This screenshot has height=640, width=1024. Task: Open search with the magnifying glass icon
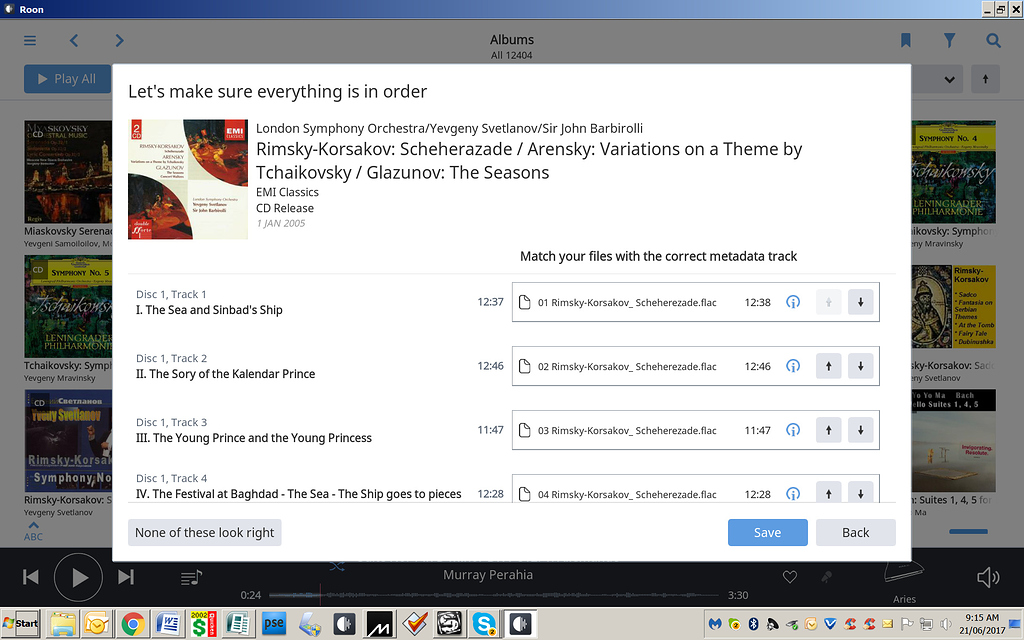(x=993, y=40)
